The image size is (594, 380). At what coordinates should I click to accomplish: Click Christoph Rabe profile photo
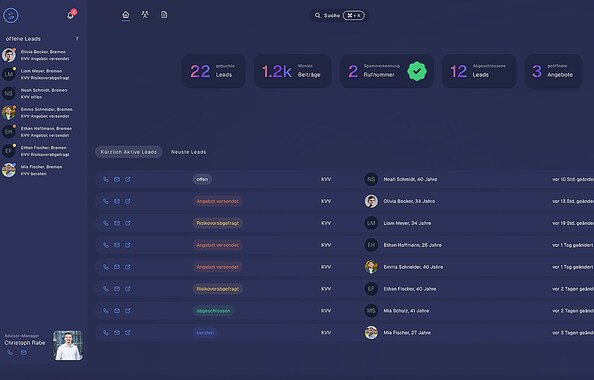(x=68, y=345)
